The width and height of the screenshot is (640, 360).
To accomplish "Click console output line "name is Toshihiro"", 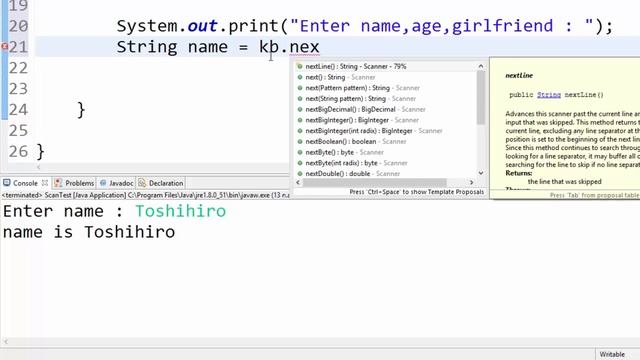I will coord(89,232).
